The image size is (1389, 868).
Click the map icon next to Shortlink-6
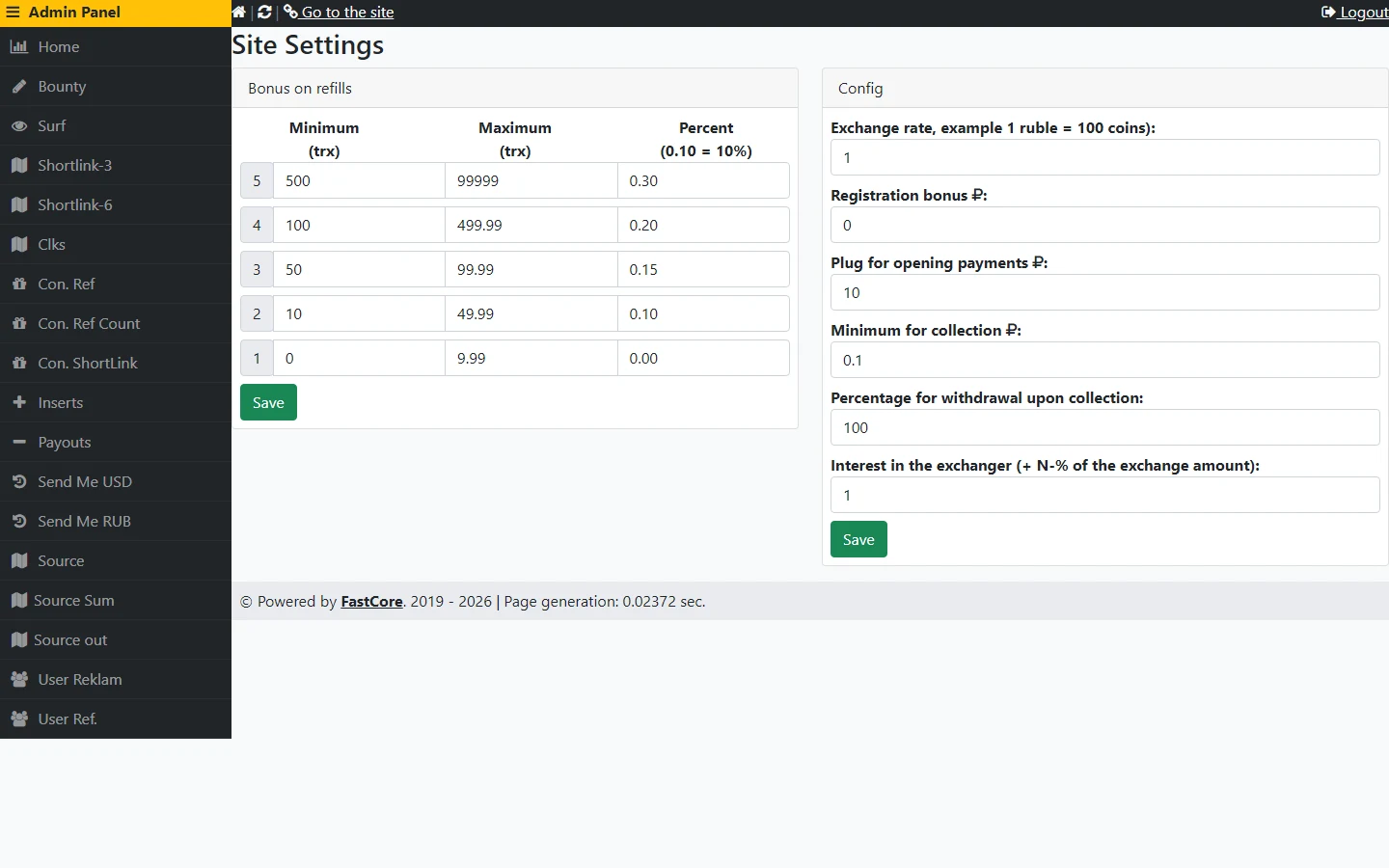coord(19,204)
